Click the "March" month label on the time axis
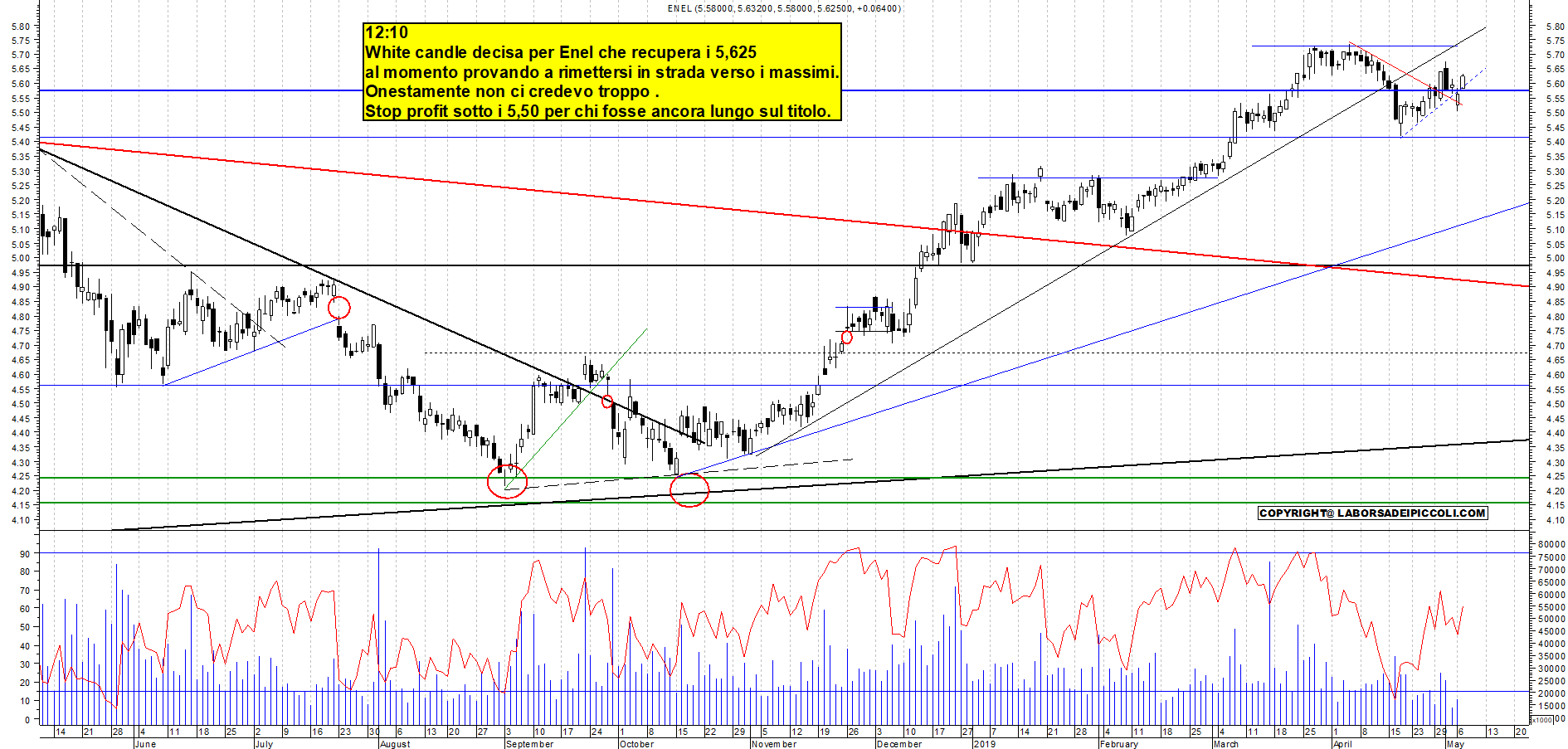The height and width of the screenshot is (749, 1568). pyautogui.click(x=1225, y=744)
